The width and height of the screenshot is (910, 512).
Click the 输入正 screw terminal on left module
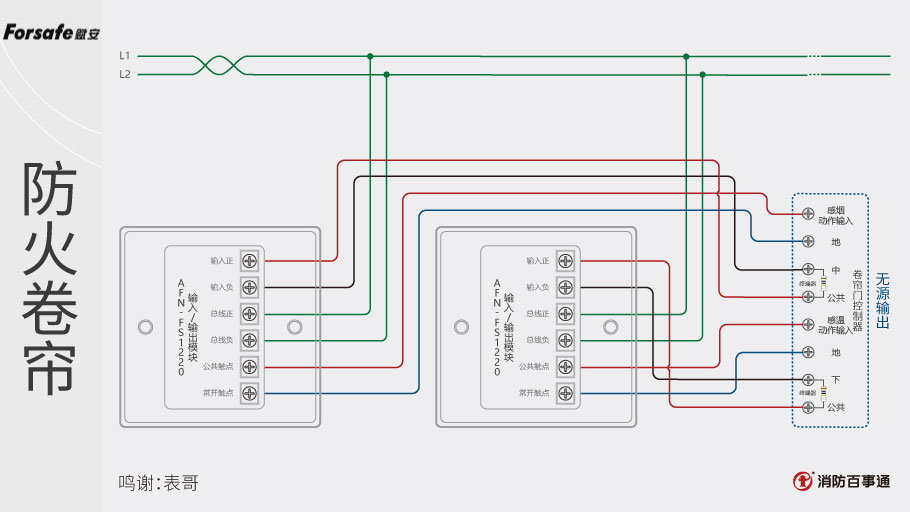pos(249,261)
